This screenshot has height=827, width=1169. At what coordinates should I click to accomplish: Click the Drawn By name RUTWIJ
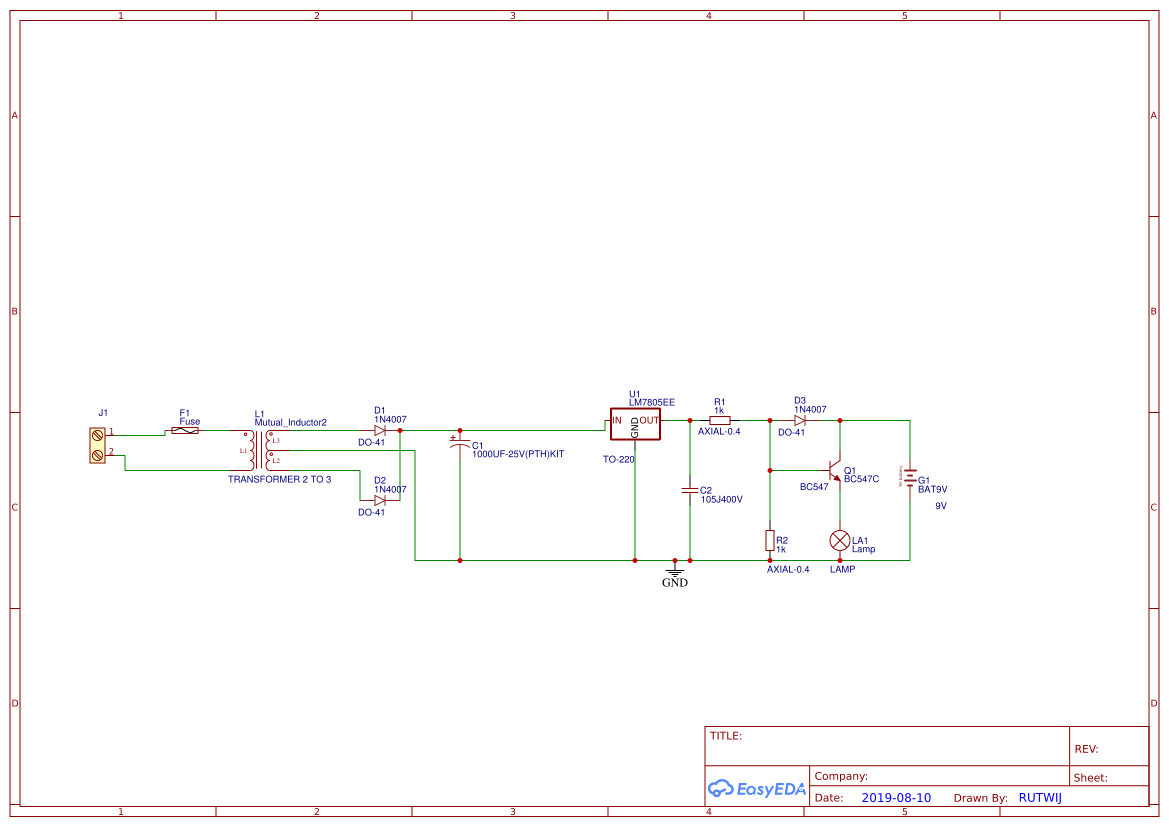[1040, 797]
